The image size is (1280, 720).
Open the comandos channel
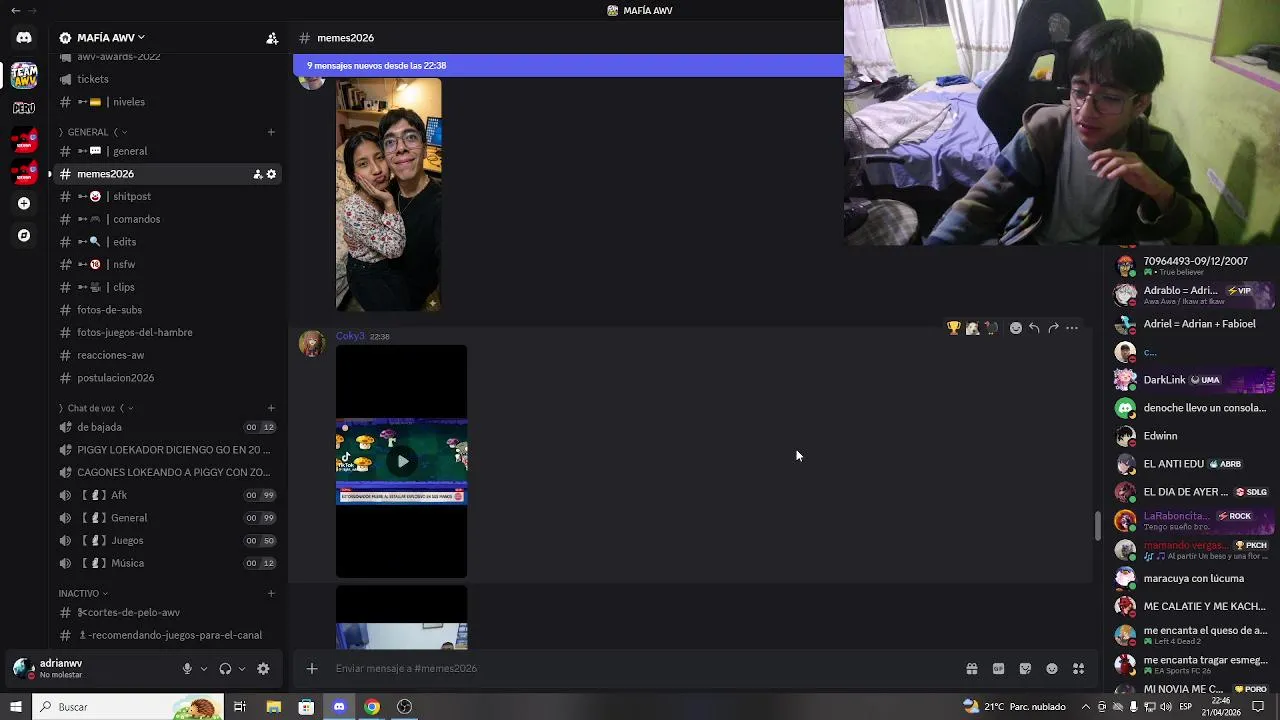point(167,219)
